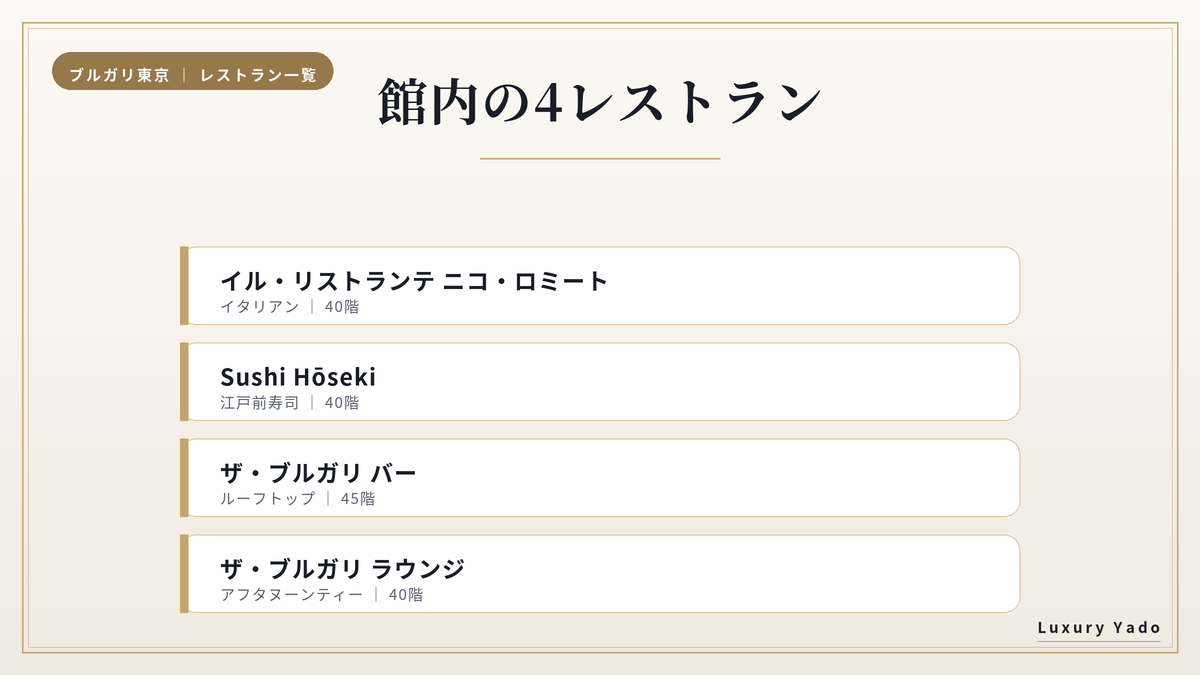1200x675 pixels.
Task: Click the gold divider line under the title
Action: (600, 158)
